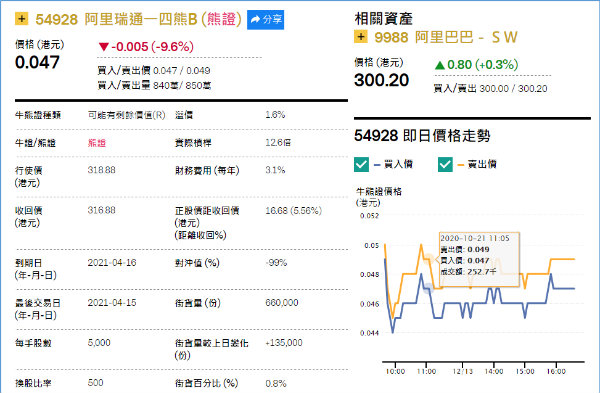Click the 分享 share button

click(266, 20)
